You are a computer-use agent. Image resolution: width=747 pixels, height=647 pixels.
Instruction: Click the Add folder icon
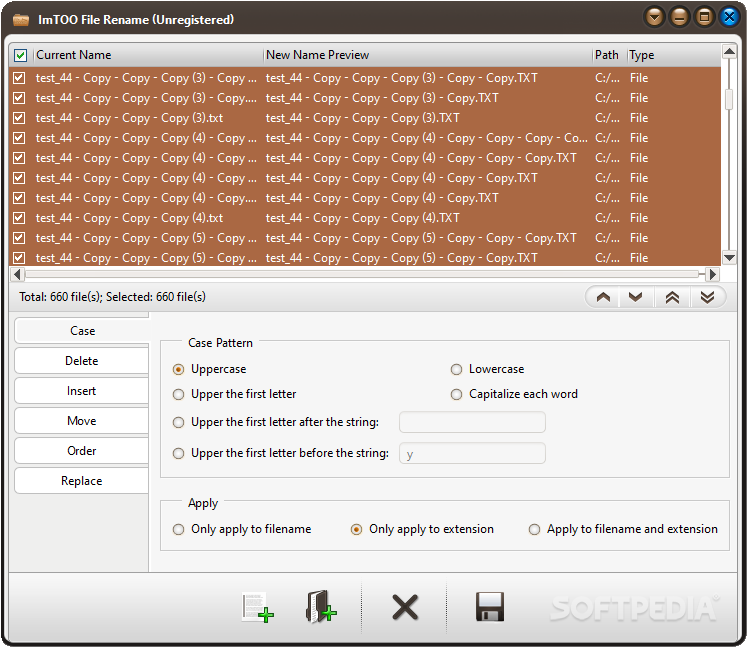point(321,607)
